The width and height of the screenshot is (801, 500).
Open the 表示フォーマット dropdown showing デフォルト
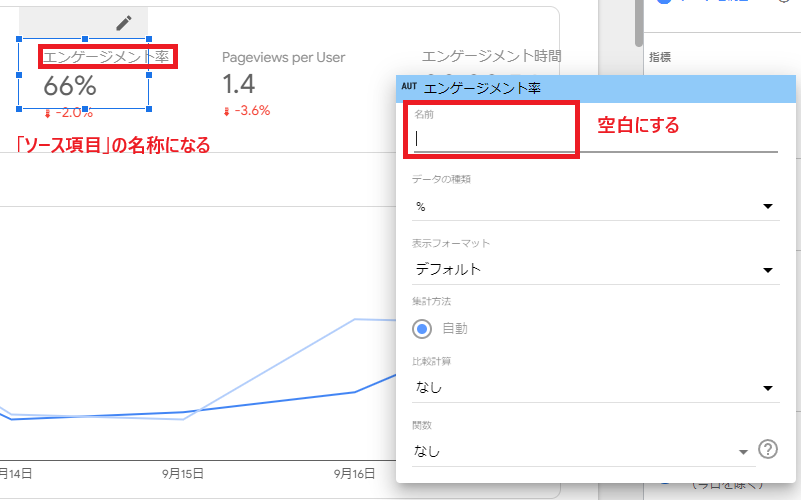point(595,270)
